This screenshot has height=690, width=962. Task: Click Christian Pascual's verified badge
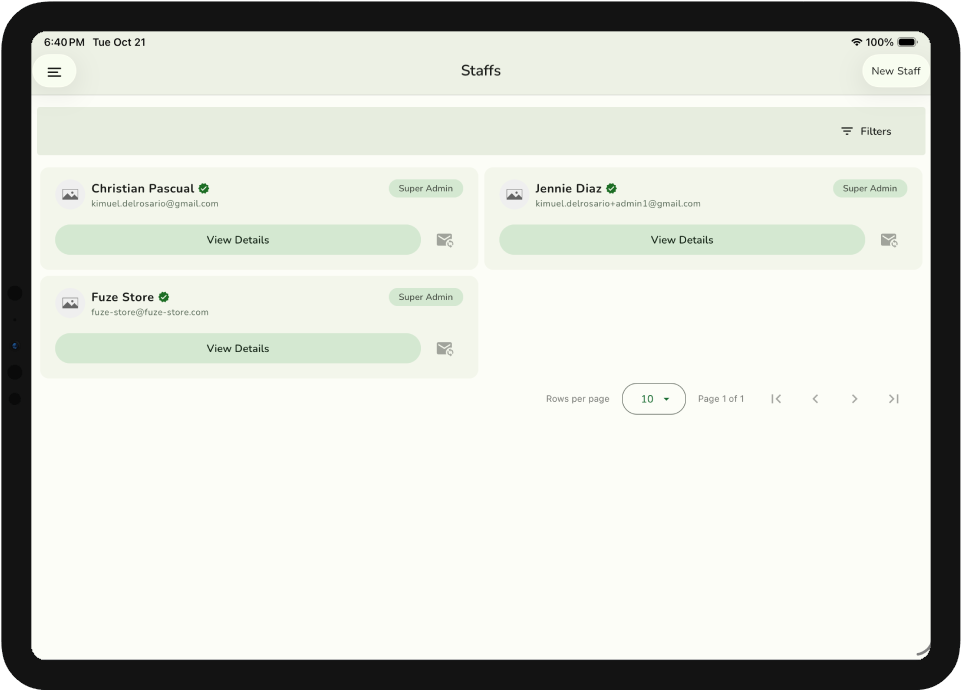[204, 188]
